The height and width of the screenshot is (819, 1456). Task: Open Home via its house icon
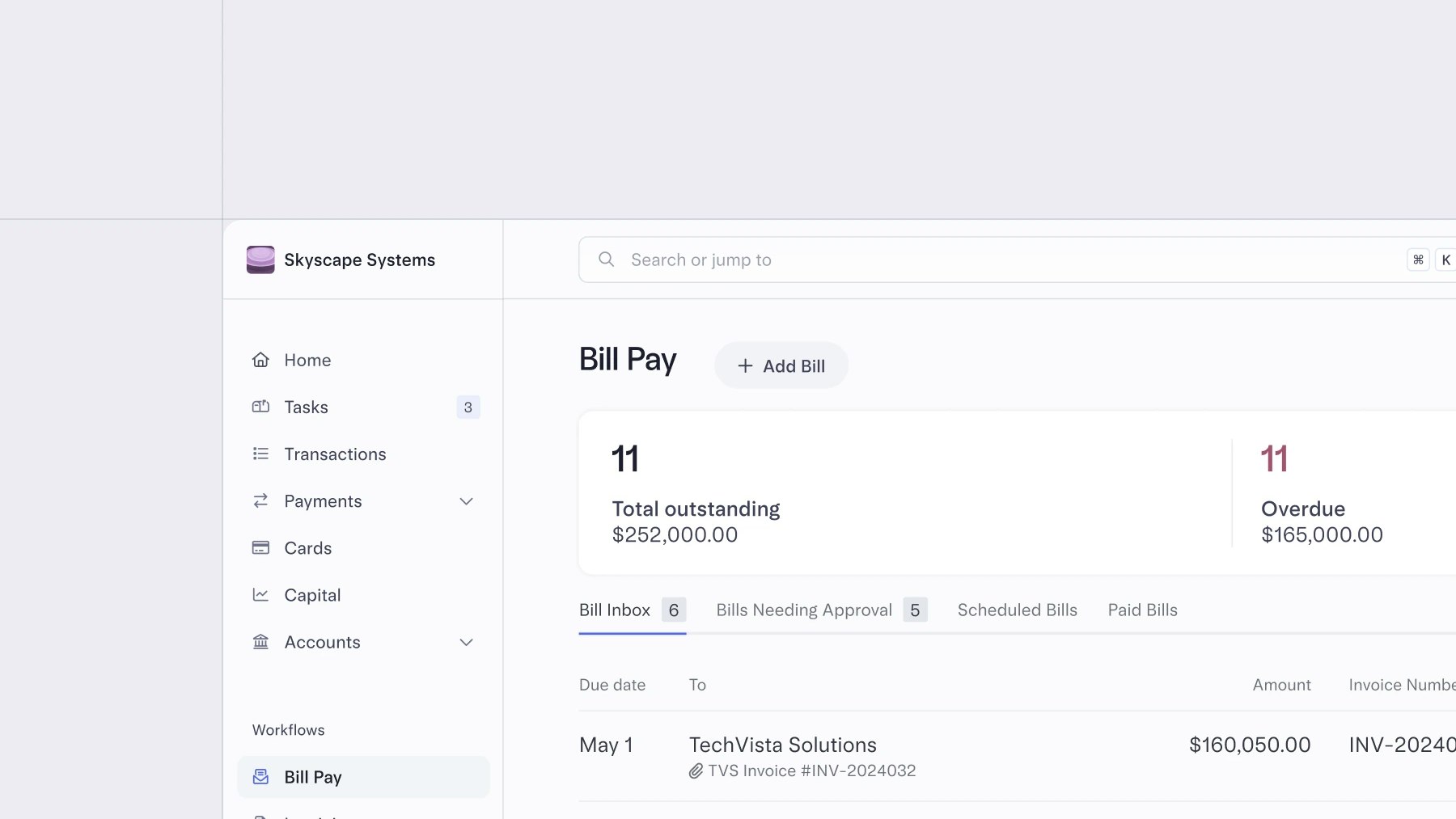click(x=260, y=360)
